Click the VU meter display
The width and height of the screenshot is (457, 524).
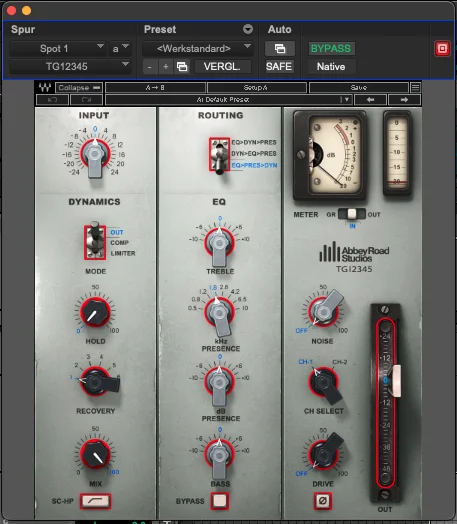(331, 156)
